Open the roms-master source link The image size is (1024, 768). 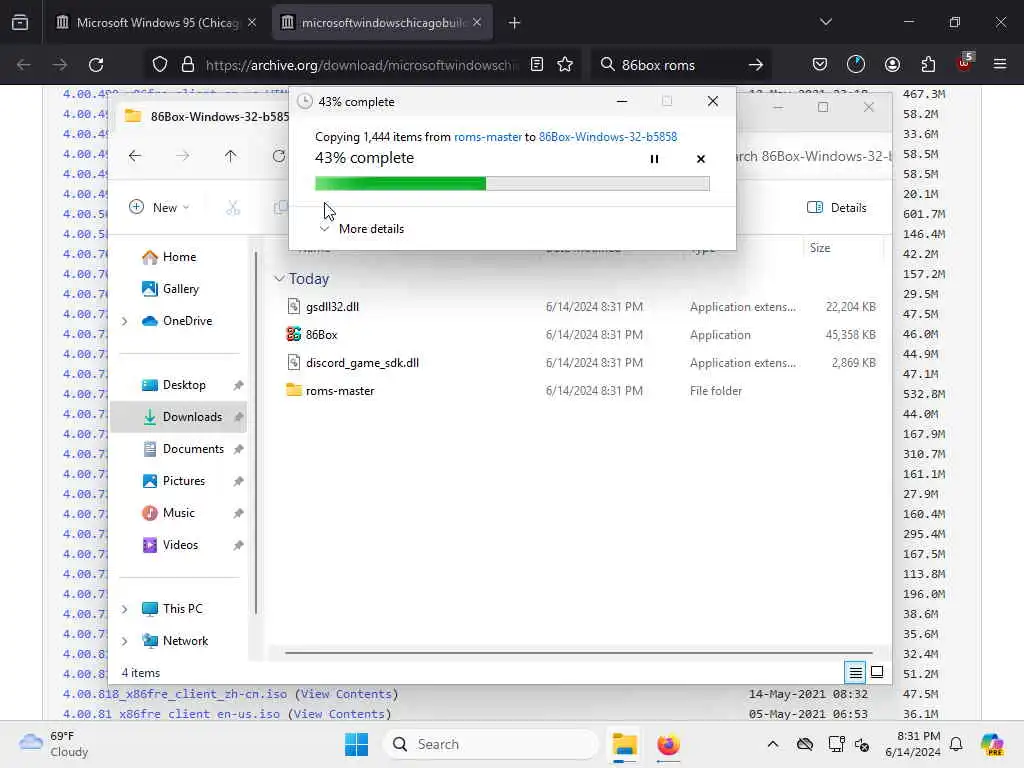[x=488, y=136]
